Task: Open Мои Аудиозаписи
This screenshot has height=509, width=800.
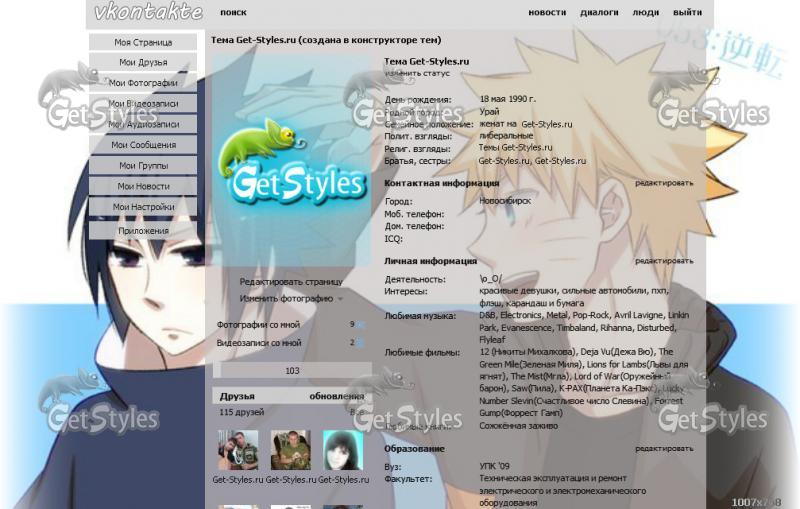Action: tap(143, 124)
